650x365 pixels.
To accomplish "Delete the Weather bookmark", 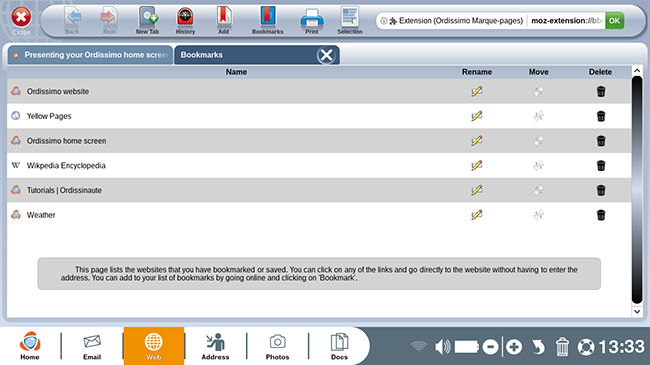I will 601,215.
